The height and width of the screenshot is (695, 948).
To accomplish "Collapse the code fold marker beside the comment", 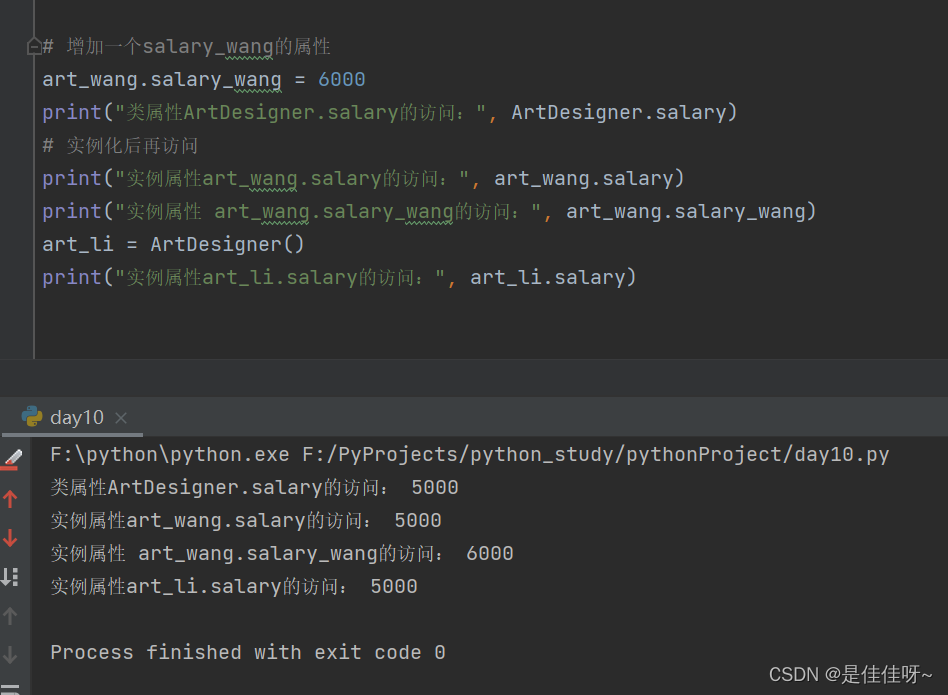I will [34, 46].
